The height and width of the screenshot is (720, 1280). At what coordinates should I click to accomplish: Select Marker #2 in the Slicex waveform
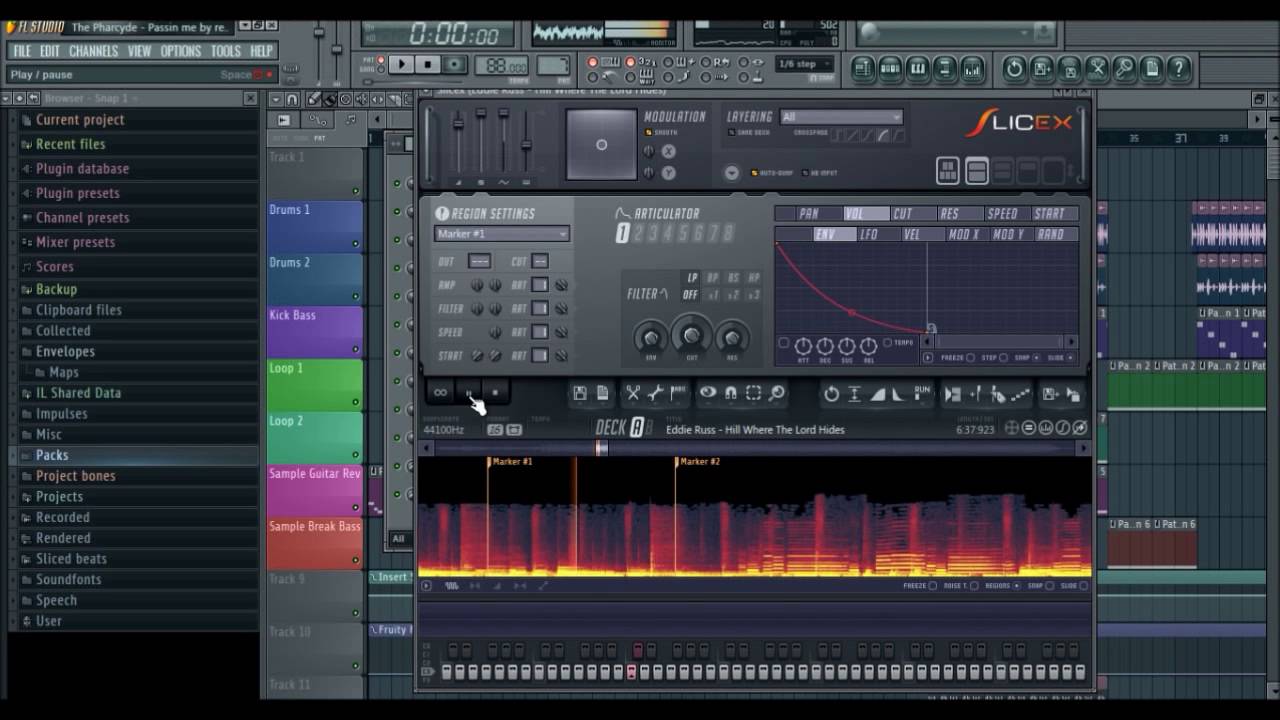pyautogui.click(x=699, y=462)
